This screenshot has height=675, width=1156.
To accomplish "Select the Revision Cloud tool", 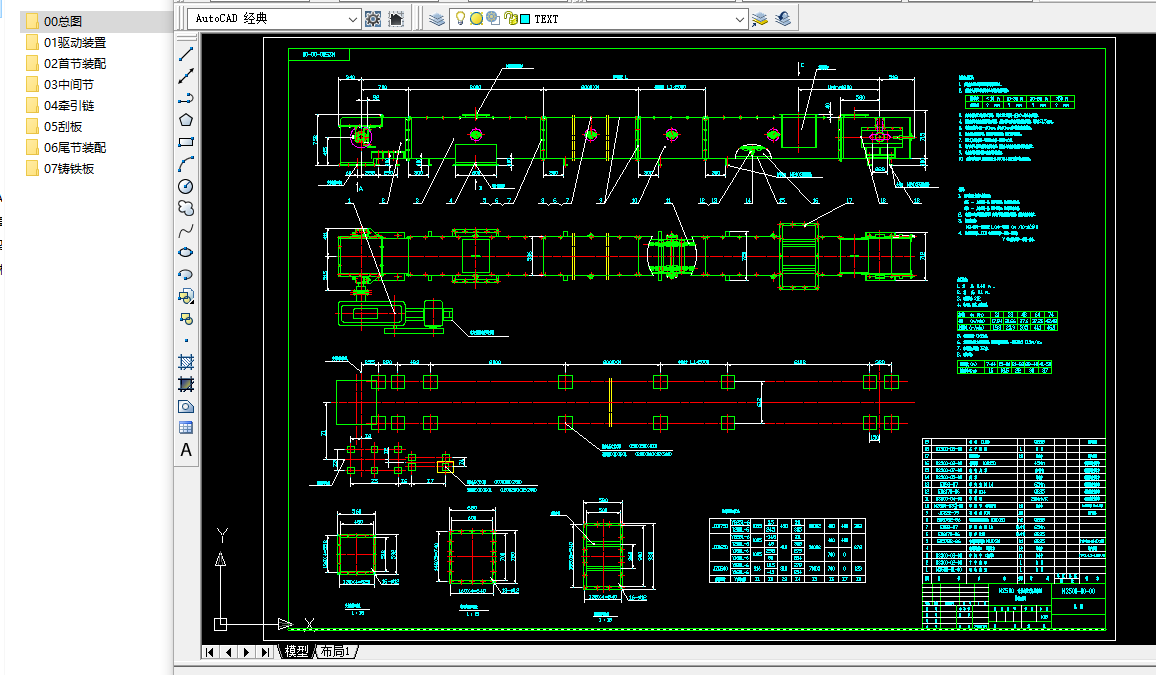I will coord(186,208).
